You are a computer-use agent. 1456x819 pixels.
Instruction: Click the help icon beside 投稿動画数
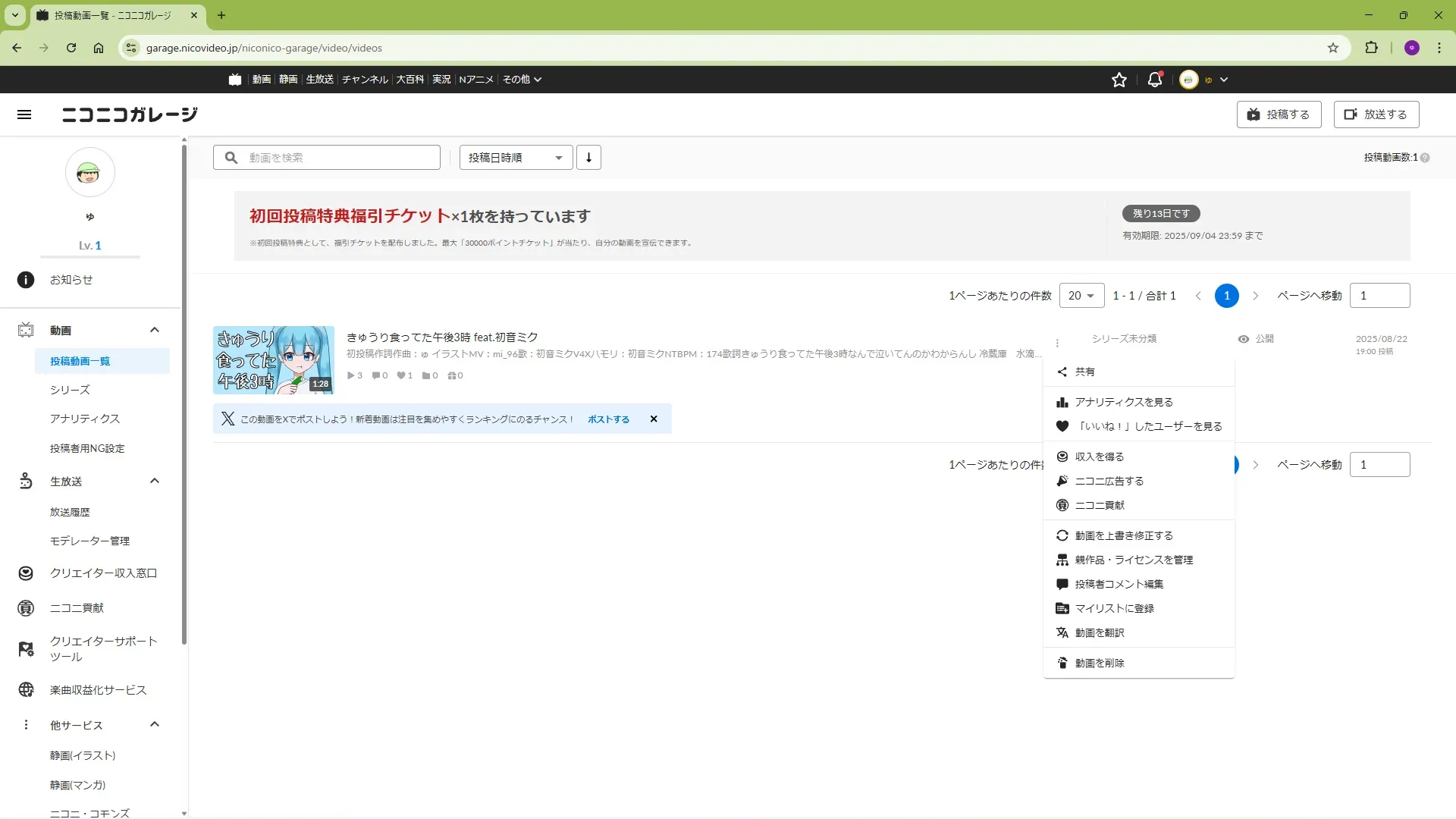(x=1425, y=158)
